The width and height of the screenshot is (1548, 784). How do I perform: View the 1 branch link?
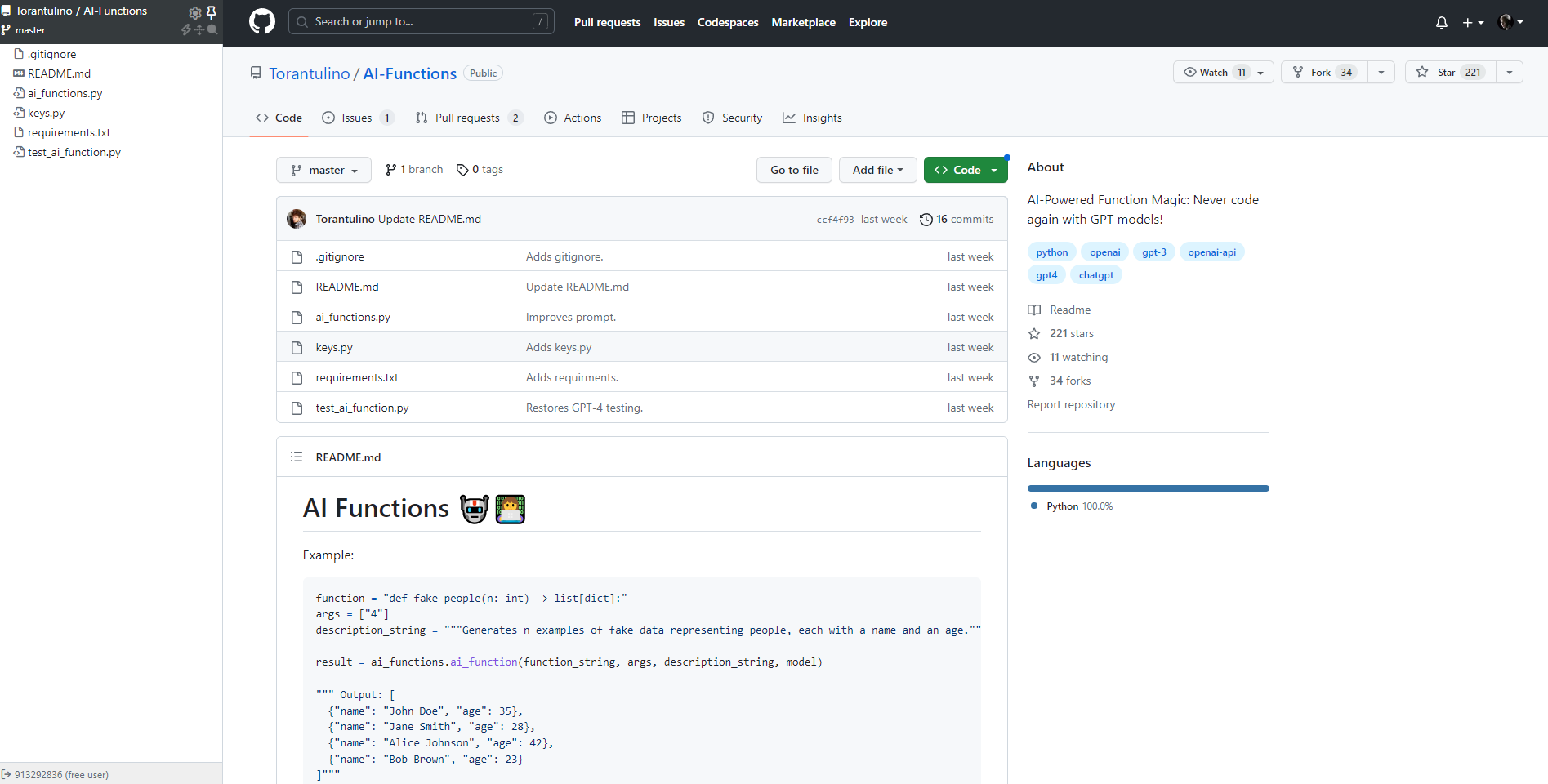pyautogui.click(x=414, y=170)
